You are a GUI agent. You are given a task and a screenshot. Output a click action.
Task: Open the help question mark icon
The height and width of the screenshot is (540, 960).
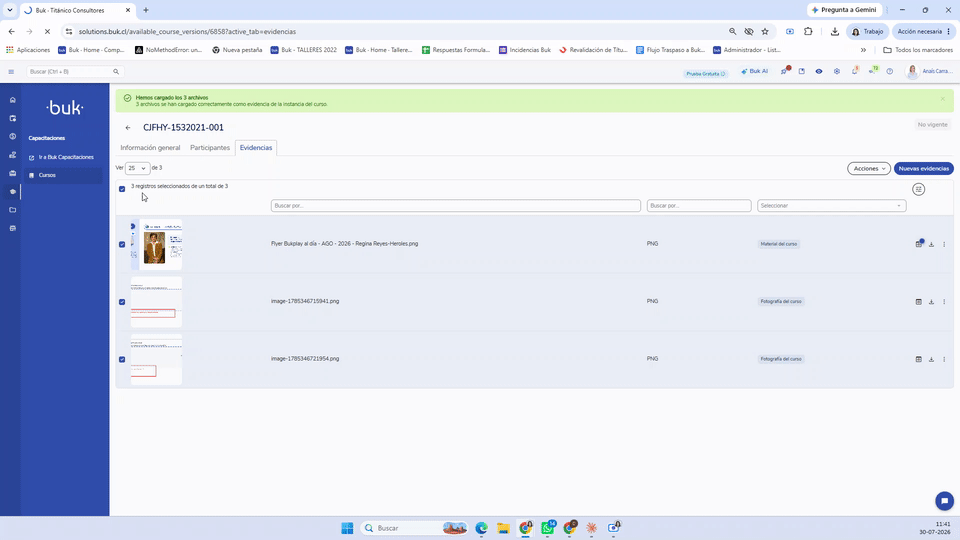point(890,72)
